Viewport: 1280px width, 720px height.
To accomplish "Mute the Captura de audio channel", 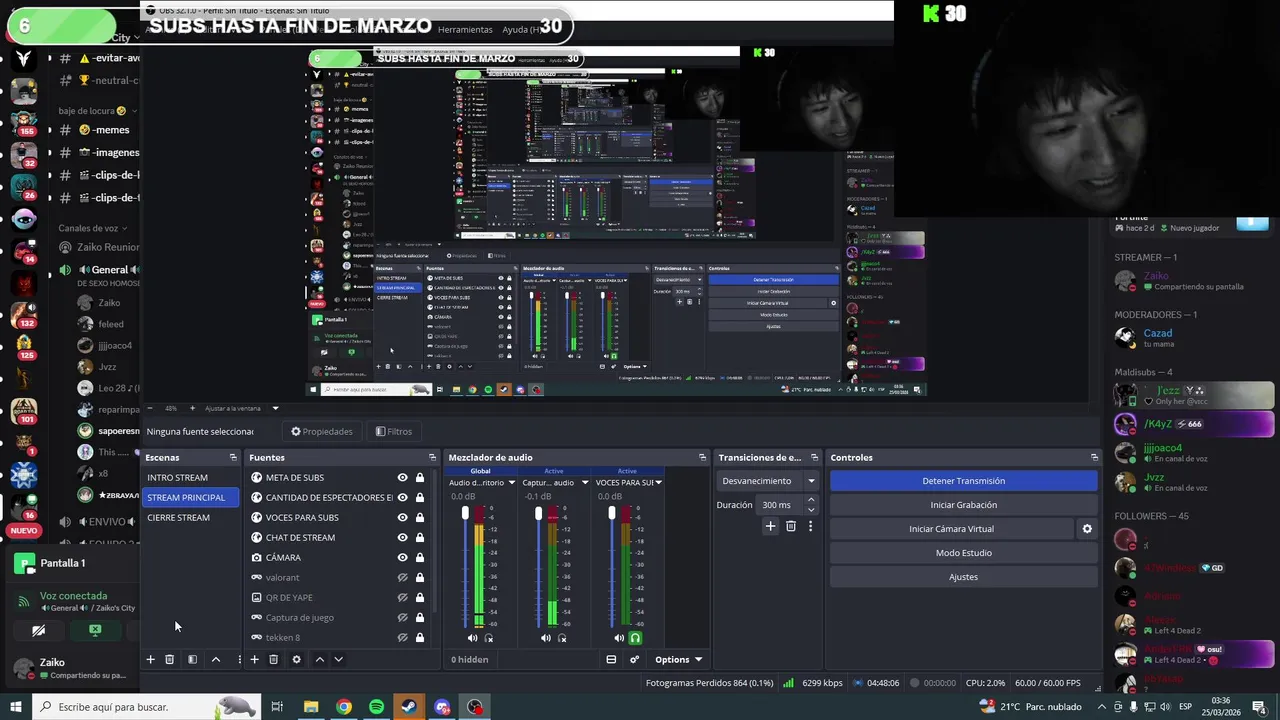I will [546, 637].
